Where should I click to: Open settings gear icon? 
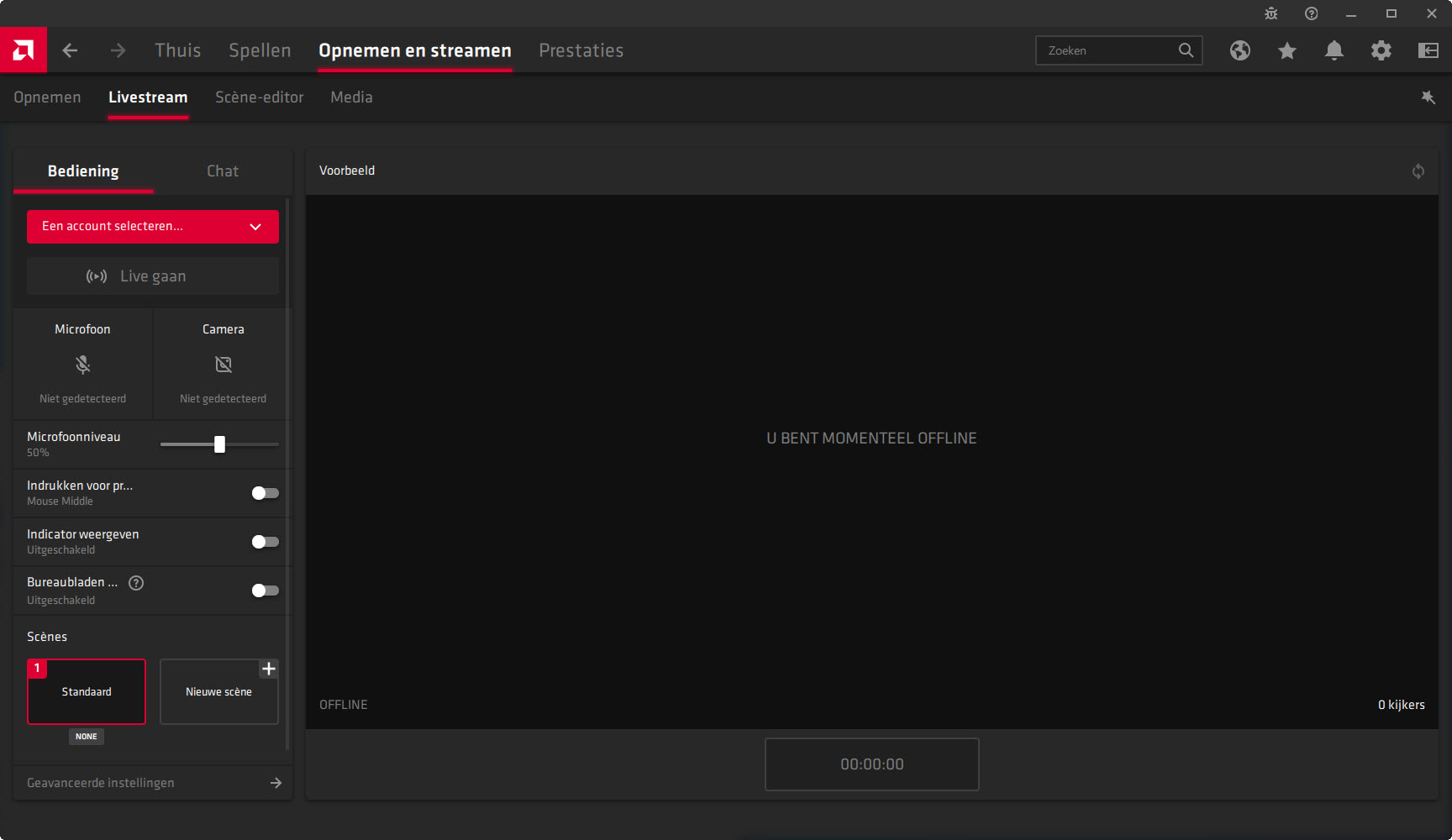(1381, 50)
